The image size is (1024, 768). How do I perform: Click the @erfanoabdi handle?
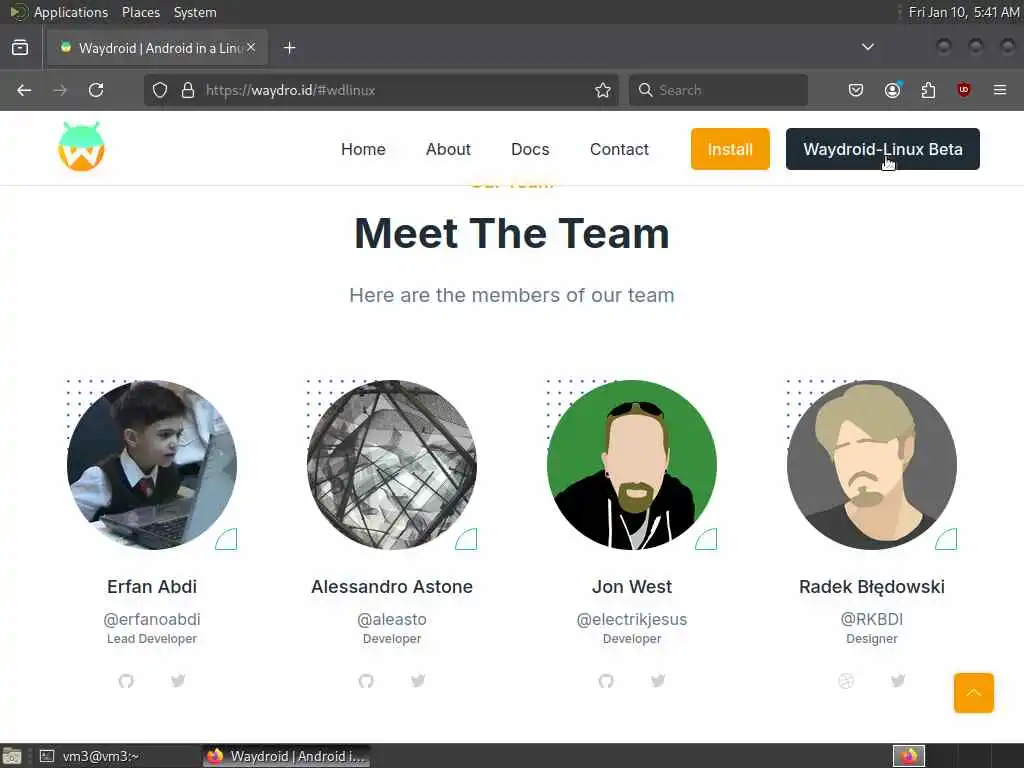[152, 619]
